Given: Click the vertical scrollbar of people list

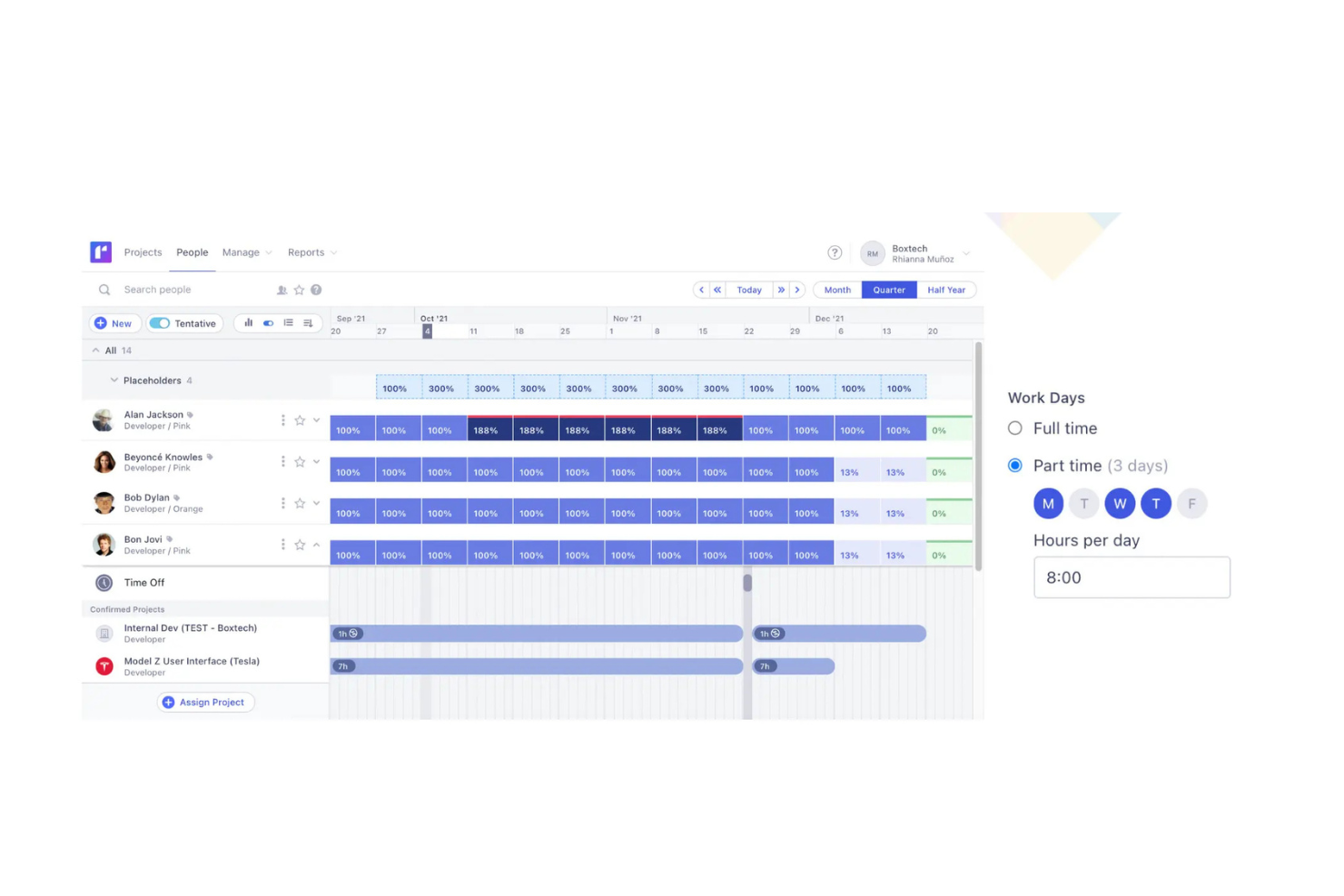Looking at the screenshot, I should coord(978,457).
